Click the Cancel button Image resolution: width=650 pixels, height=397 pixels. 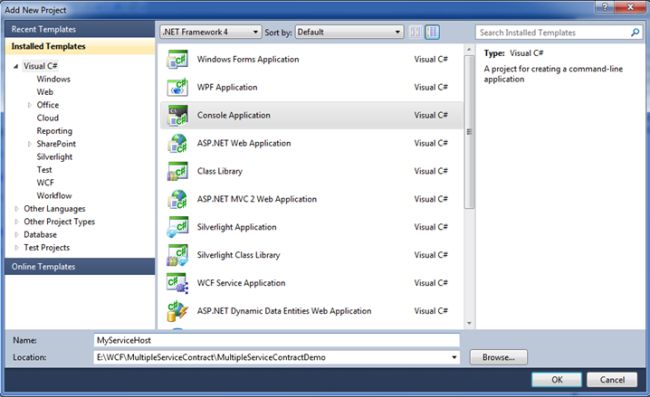click(x=612, y=380)
